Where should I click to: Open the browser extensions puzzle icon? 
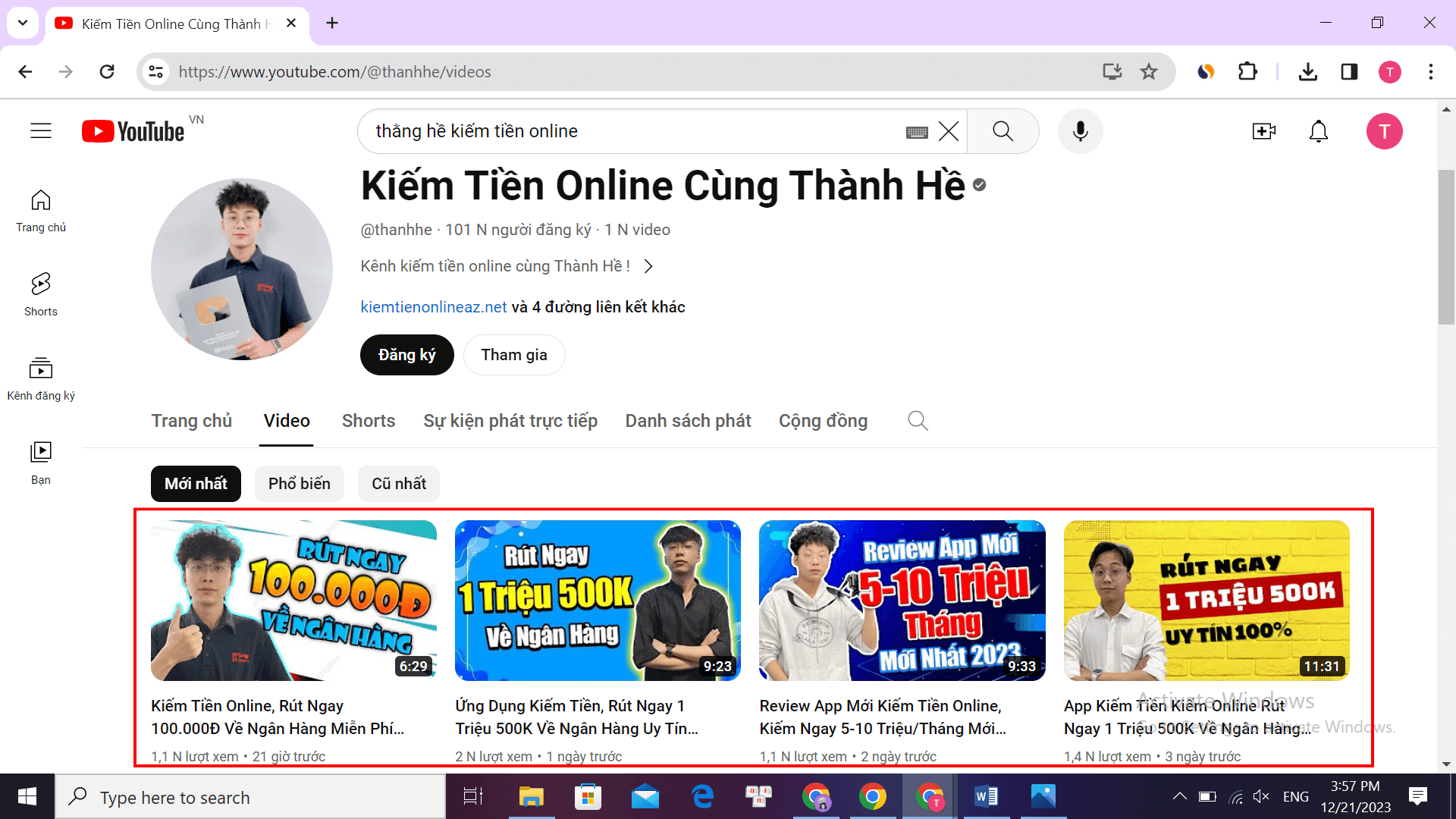[x=1247, y=72]
